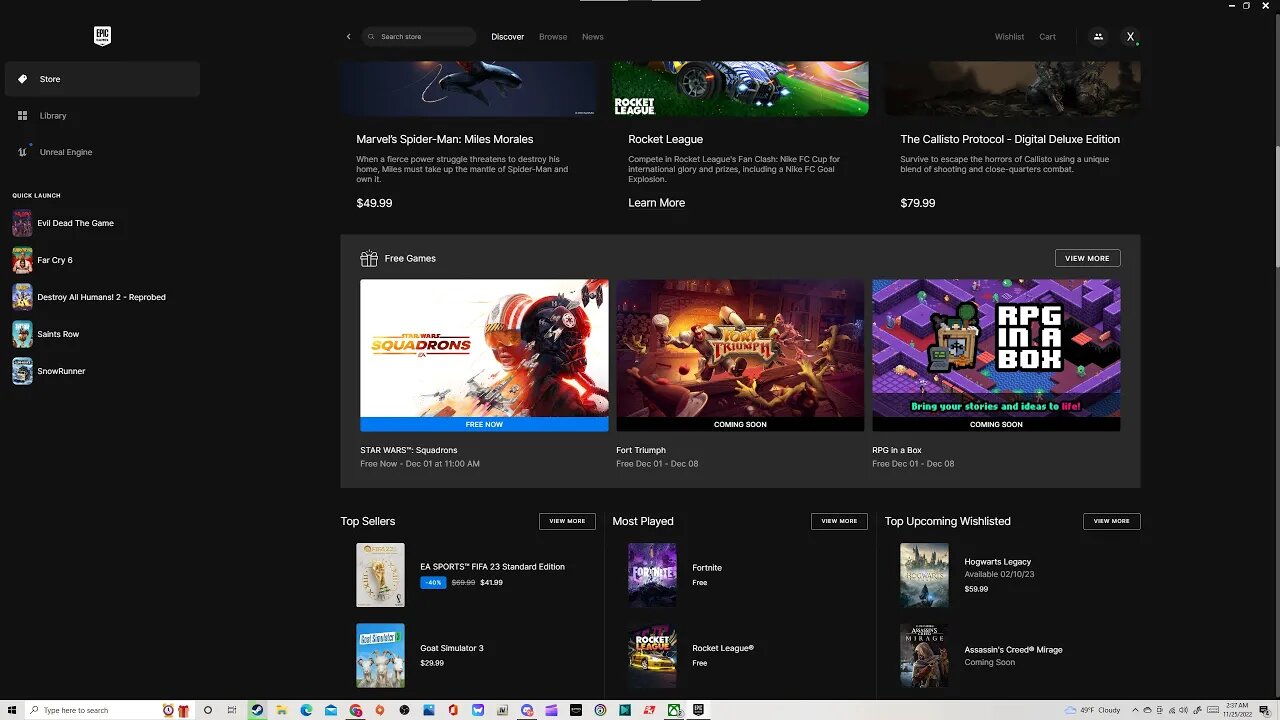This screenshot has height=720, width=1280.
Task: Open Epic Games Launcher taskbar icon
Action: pos(699,710)
